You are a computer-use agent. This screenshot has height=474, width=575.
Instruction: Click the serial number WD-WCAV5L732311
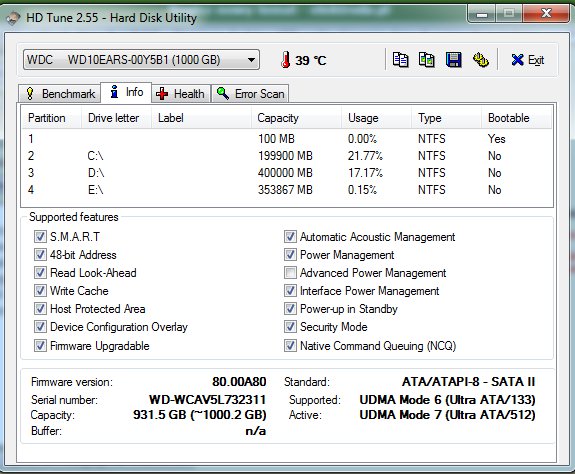click(x=208, y=399)
